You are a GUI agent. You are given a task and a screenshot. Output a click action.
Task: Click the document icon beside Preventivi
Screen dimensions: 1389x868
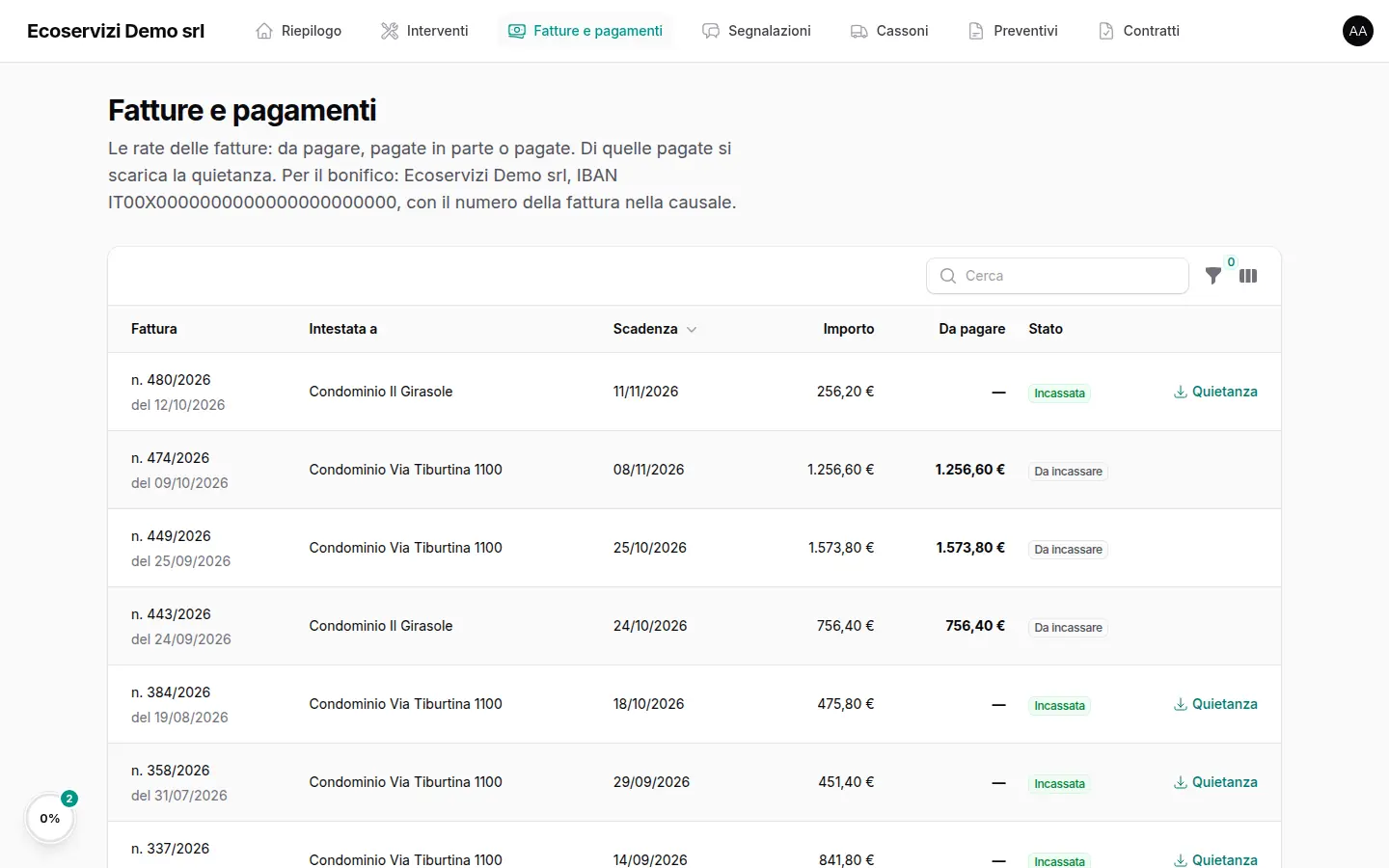pyautogui.click(x=976, y=31)
